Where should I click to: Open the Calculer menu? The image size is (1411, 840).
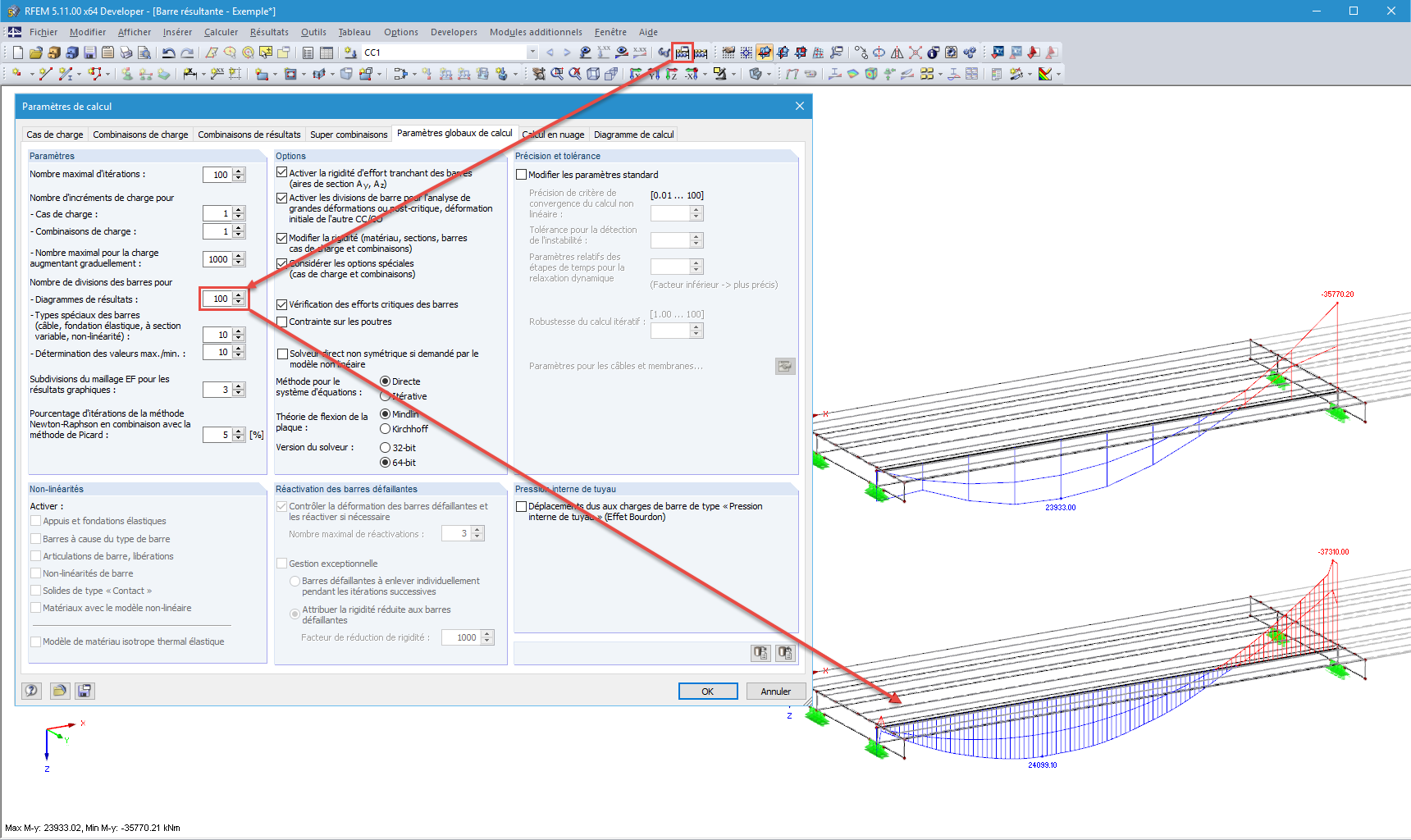pos(221,32)
